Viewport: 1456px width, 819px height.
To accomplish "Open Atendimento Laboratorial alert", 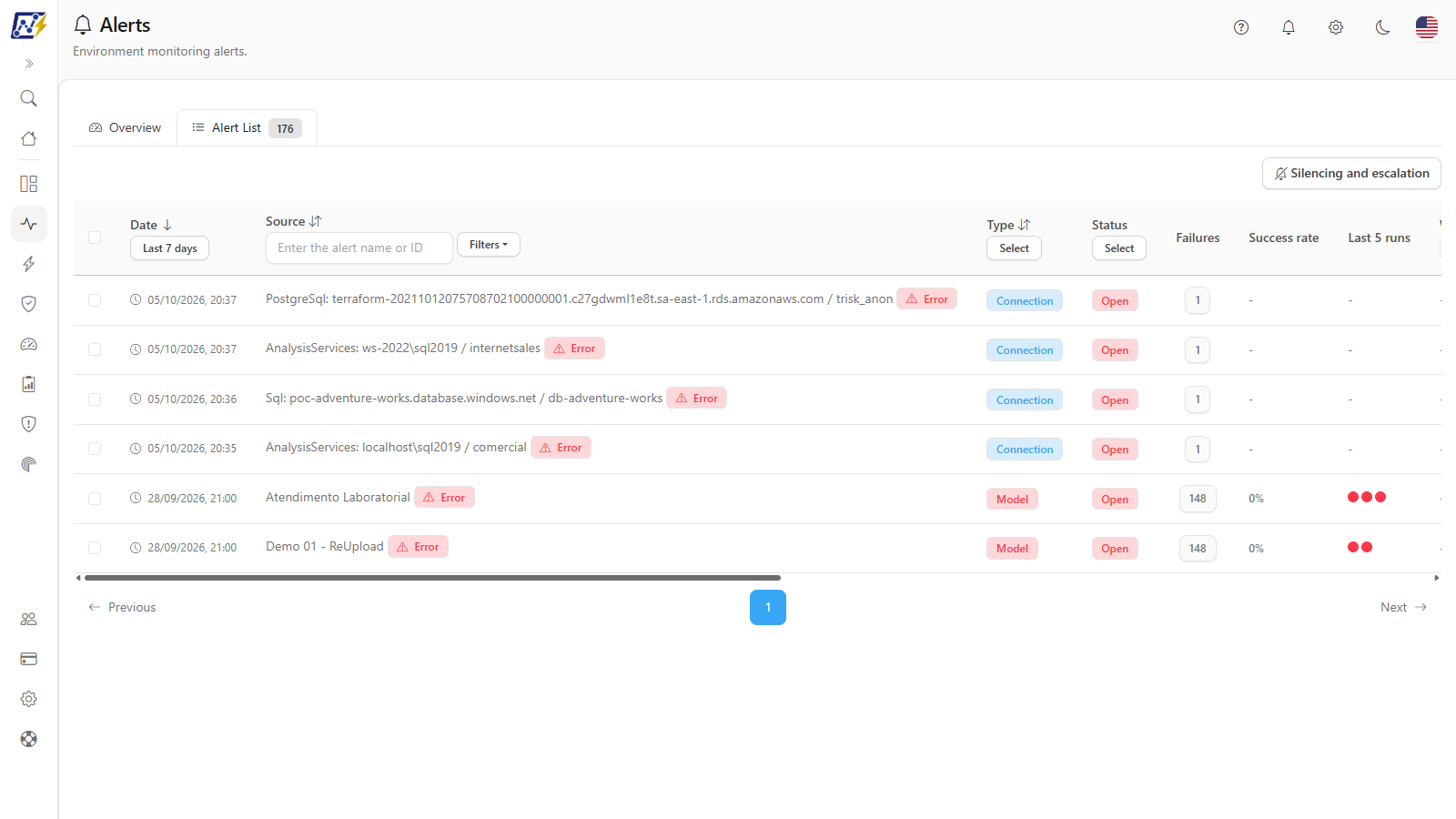I will pyautogui.click(x=338, y=497).
